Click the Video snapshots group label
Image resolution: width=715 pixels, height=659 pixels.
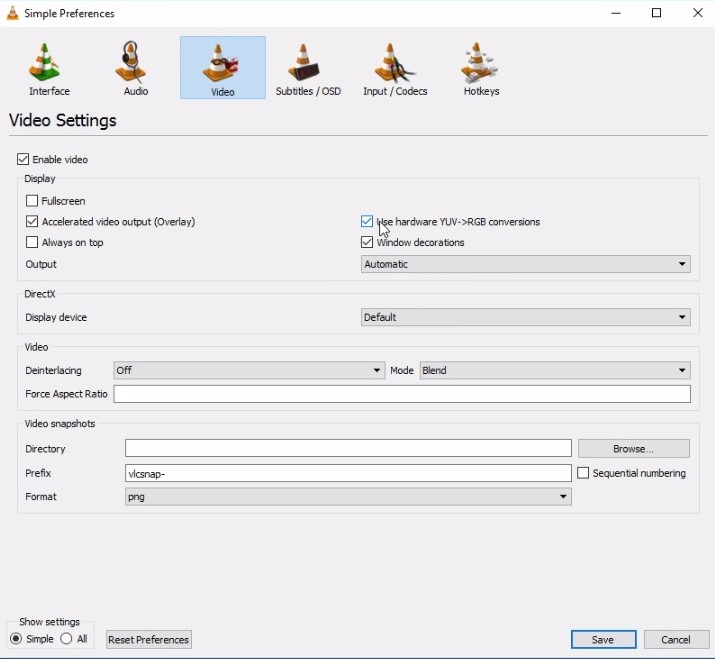[x=60, y=424]
